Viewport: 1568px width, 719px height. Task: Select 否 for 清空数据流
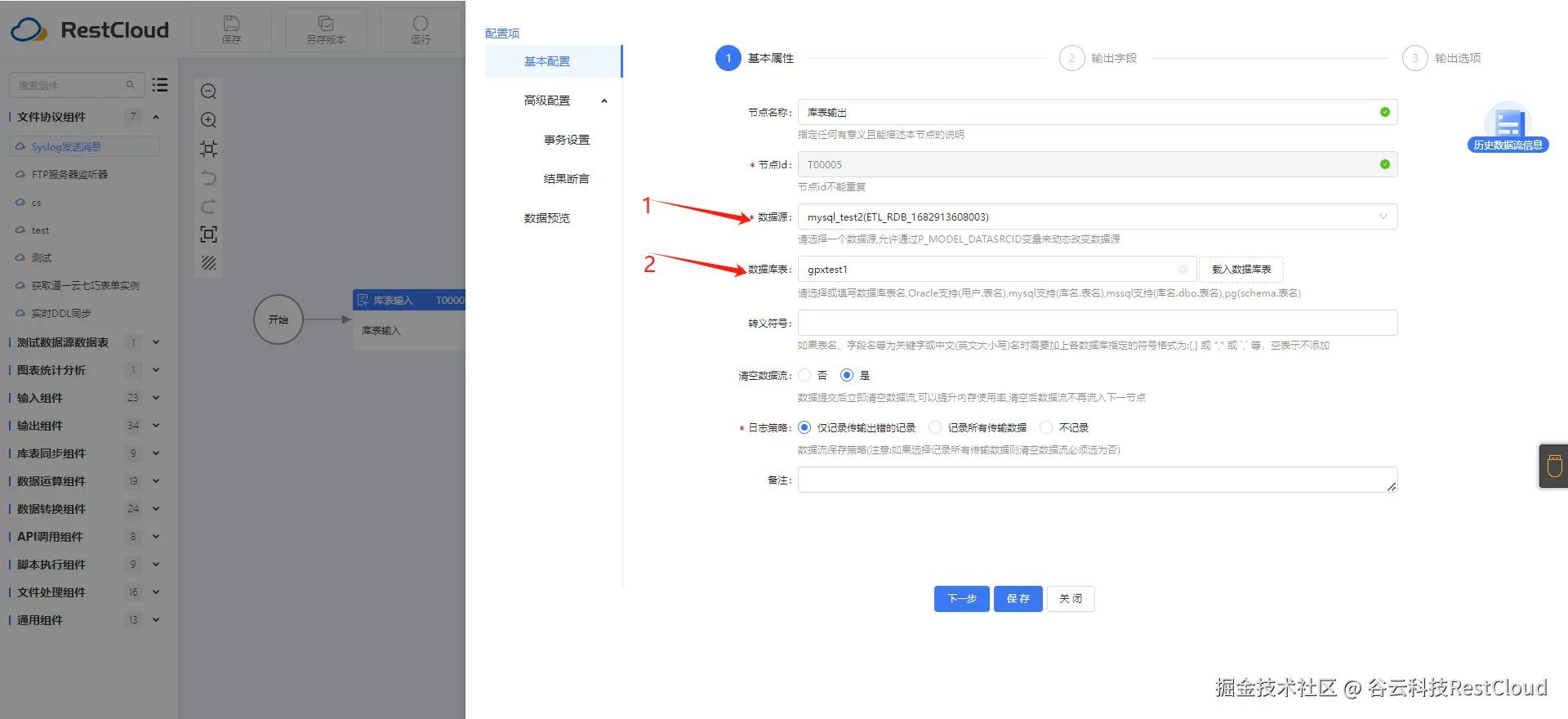[805, 375]
